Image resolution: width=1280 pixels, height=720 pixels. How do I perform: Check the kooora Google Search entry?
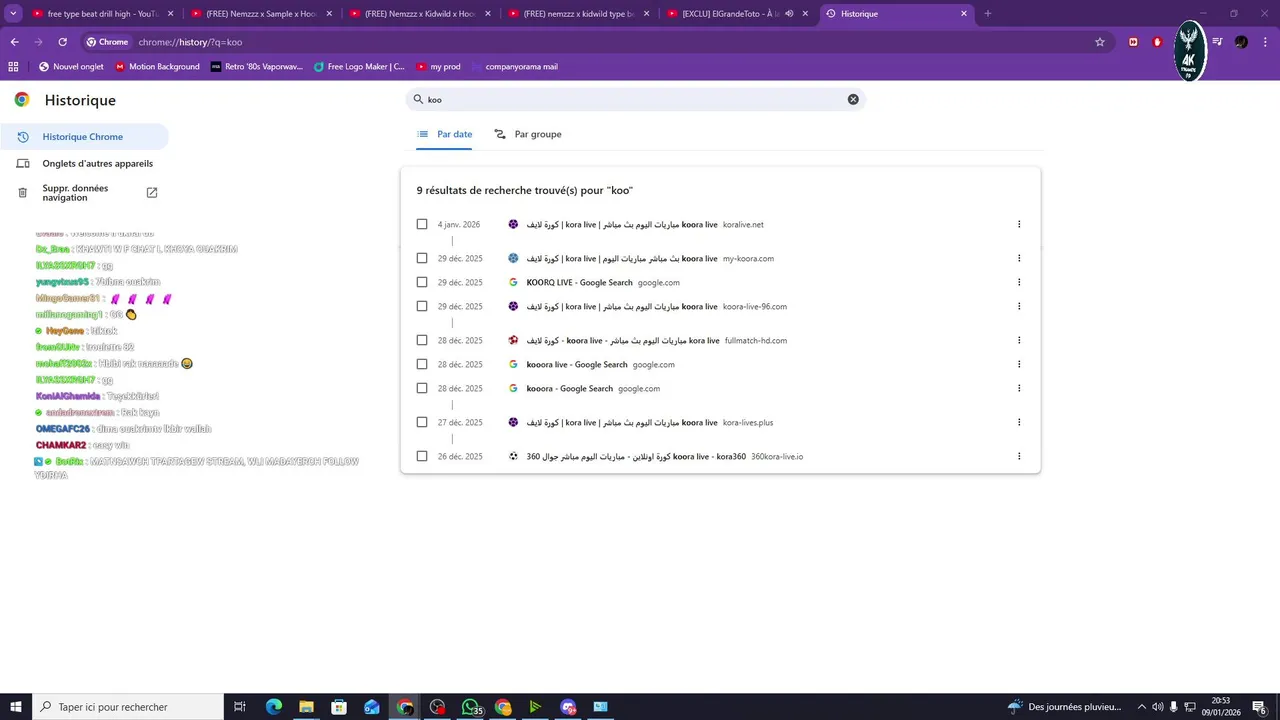422,388
